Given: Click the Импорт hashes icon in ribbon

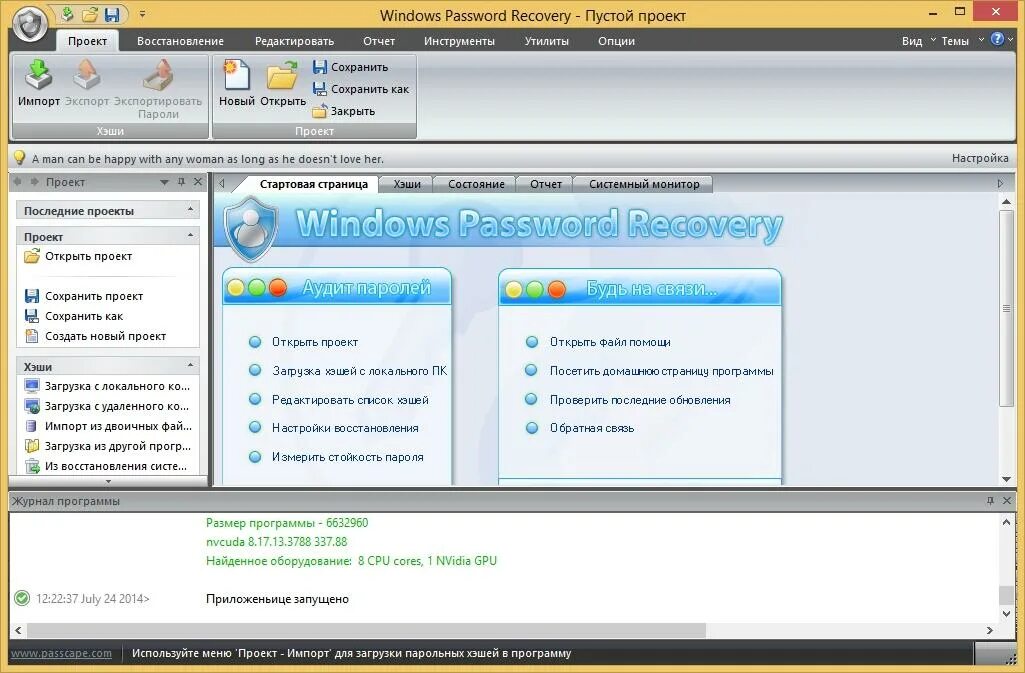Looking at the screenshot, I should (39, 82).
